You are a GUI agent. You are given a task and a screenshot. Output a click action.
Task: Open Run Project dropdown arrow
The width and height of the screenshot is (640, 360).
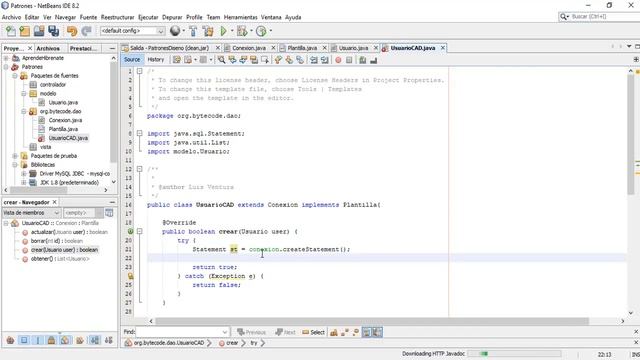(x=232, y=31)
